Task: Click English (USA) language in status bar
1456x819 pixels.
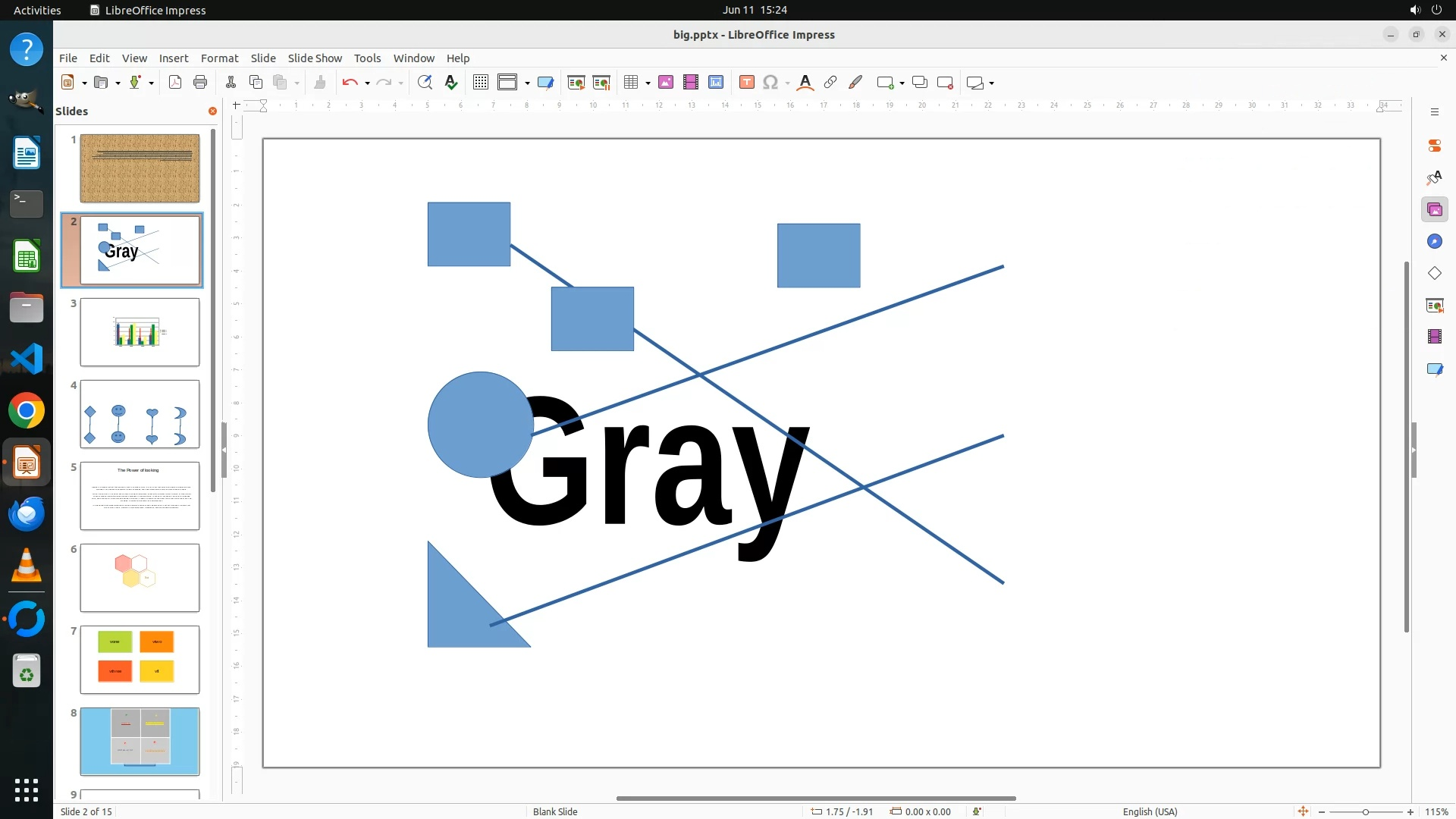Action: tap(1150, 811)
